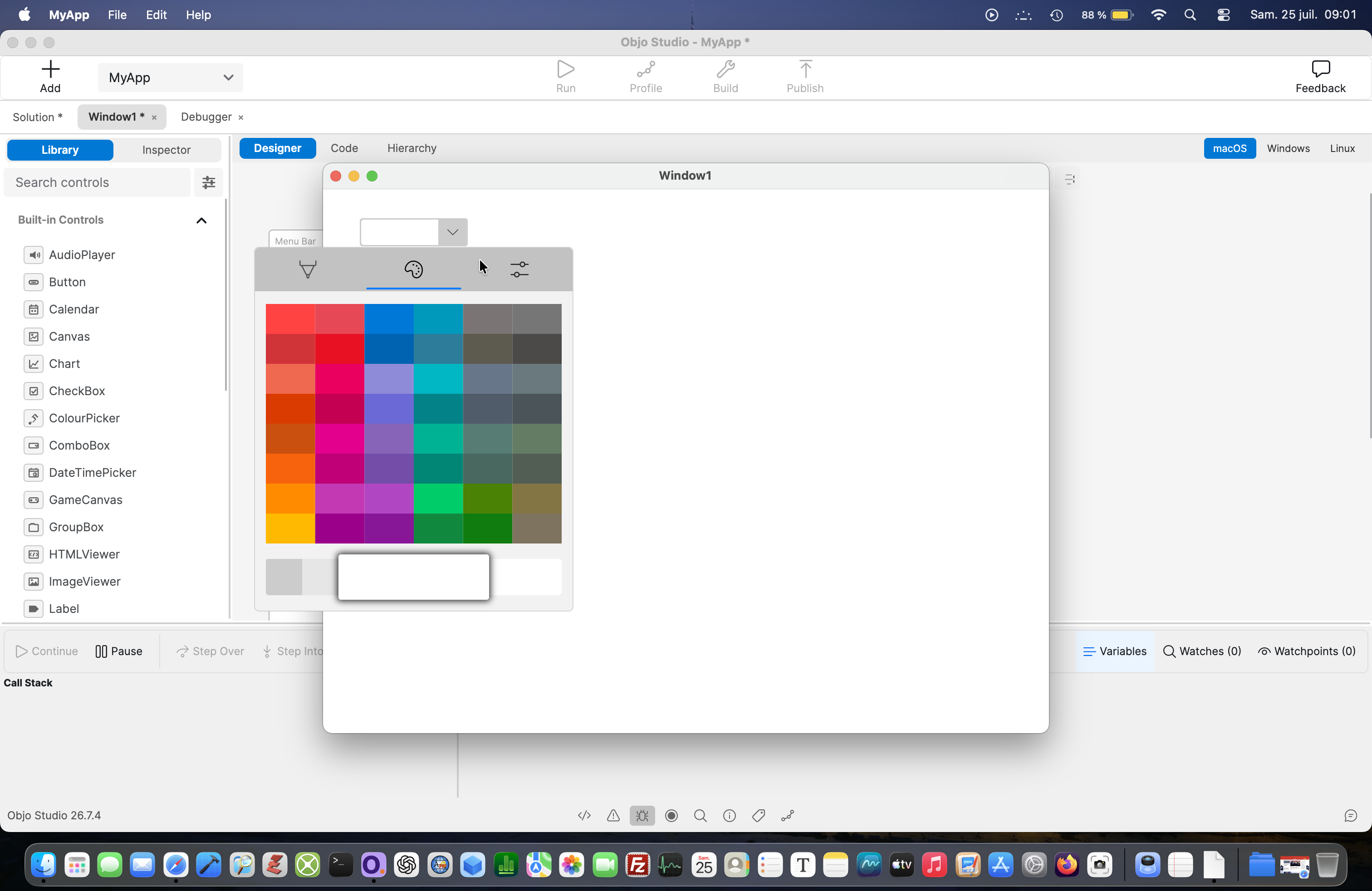
Task: Select Windows platform preview
Action: [x=1288, y=148]
